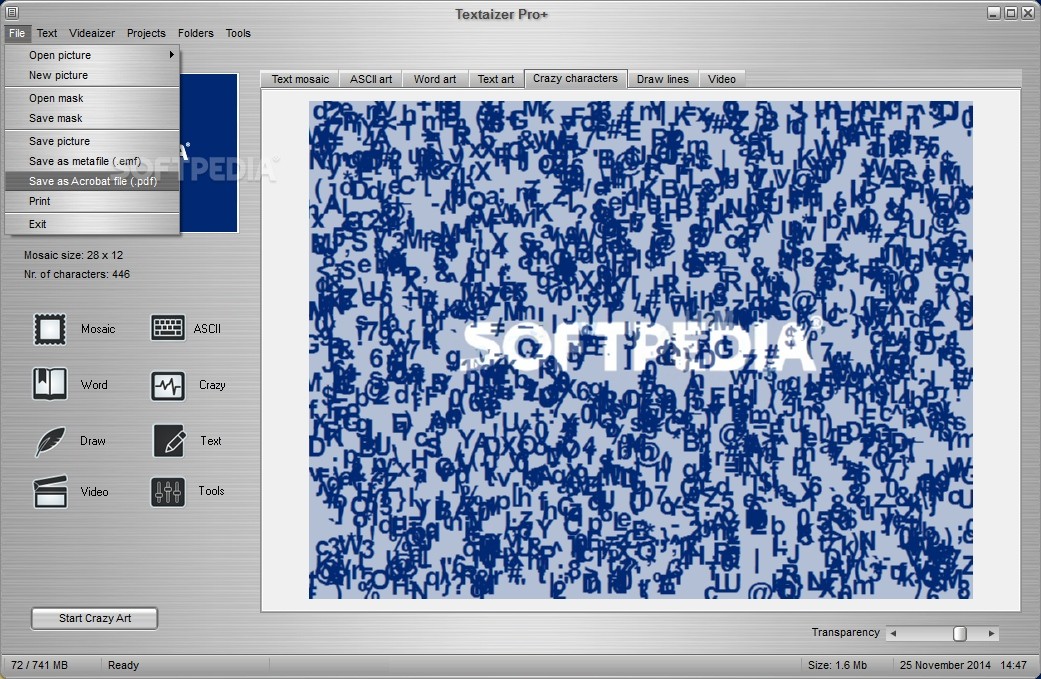Click the ASCII label text
Image resolution: width=1041 pixels, height=679 pixels.
click(x=207, y=329)
